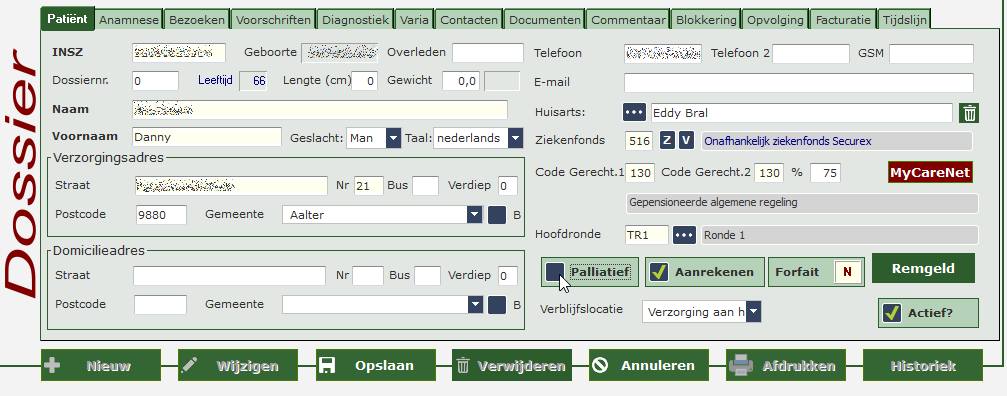Delete the Huisarts with the trash icon

[x=970, y=114]
